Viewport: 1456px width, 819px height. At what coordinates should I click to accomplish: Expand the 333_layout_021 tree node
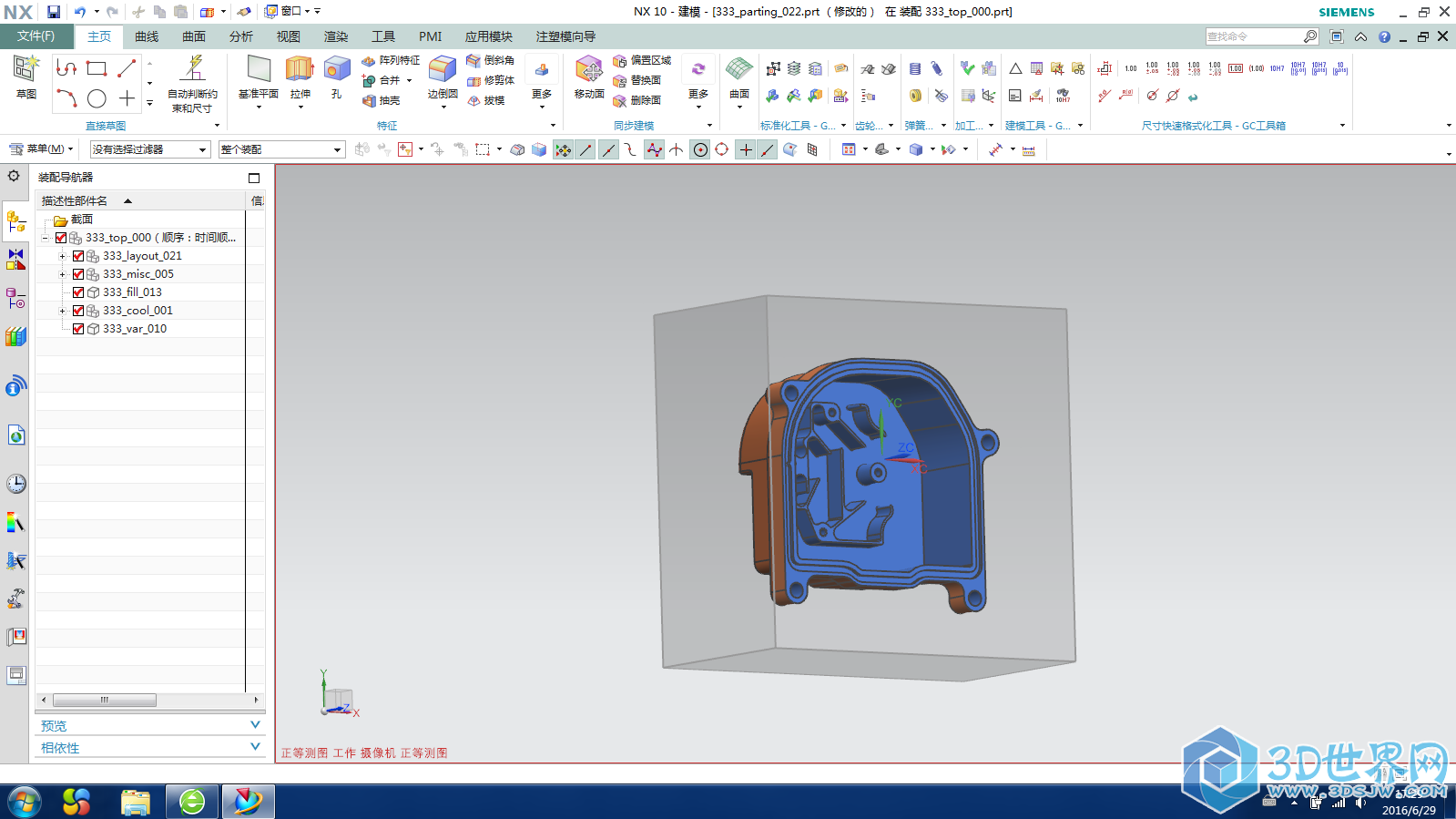point(62,256)
